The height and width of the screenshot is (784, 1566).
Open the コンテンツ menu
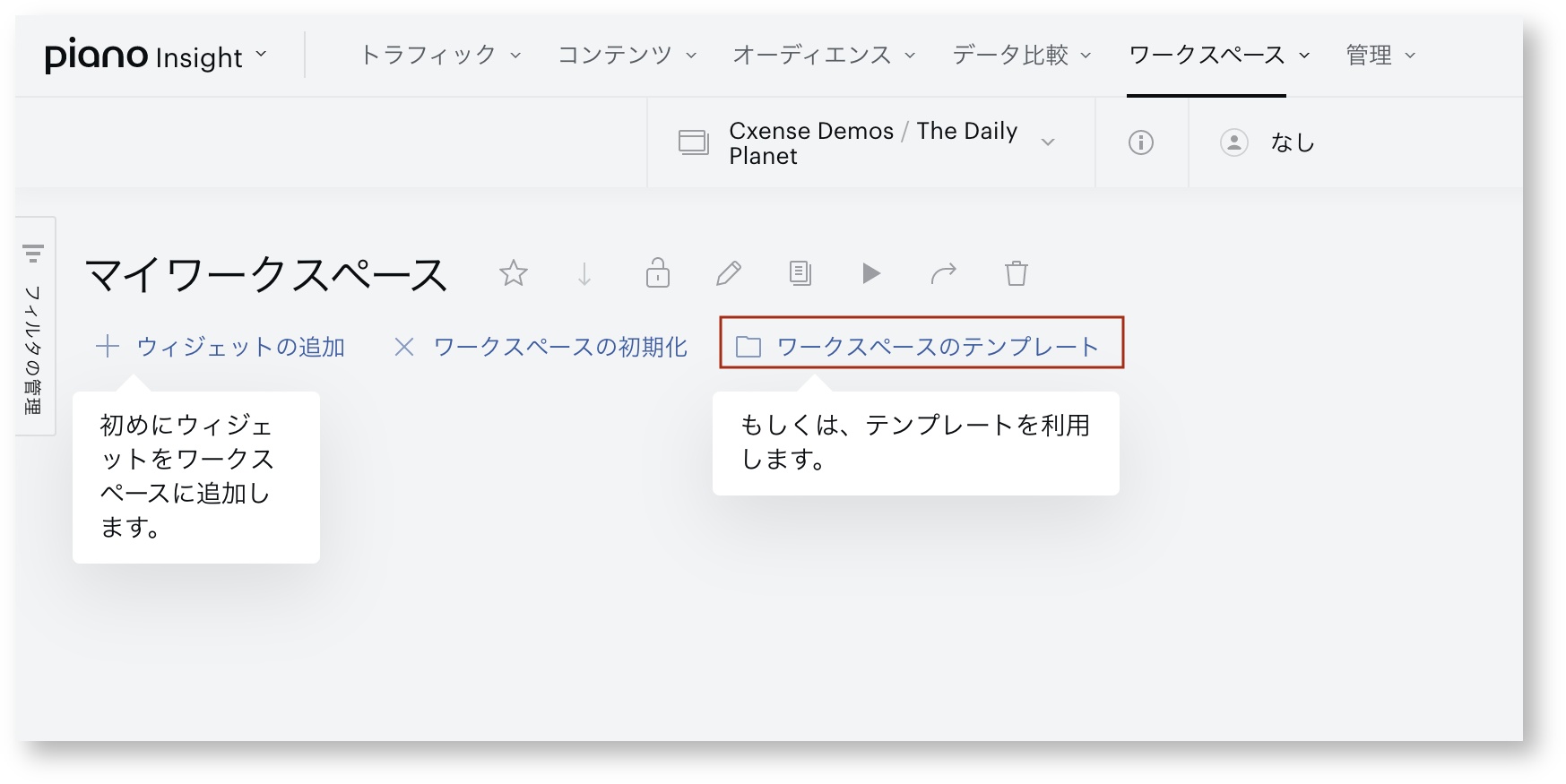627,56
